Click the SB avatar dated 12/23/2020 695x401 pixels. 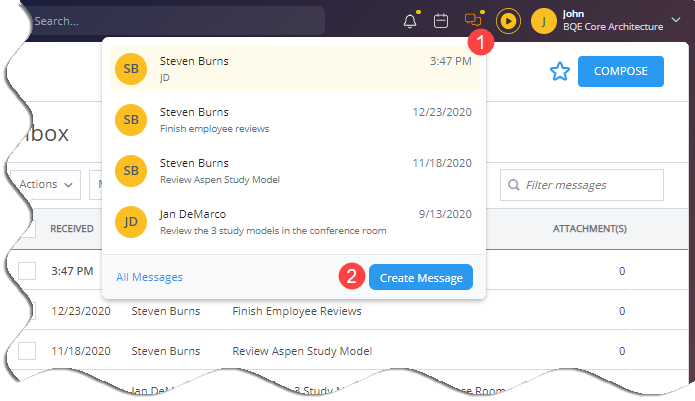[131, 120]
